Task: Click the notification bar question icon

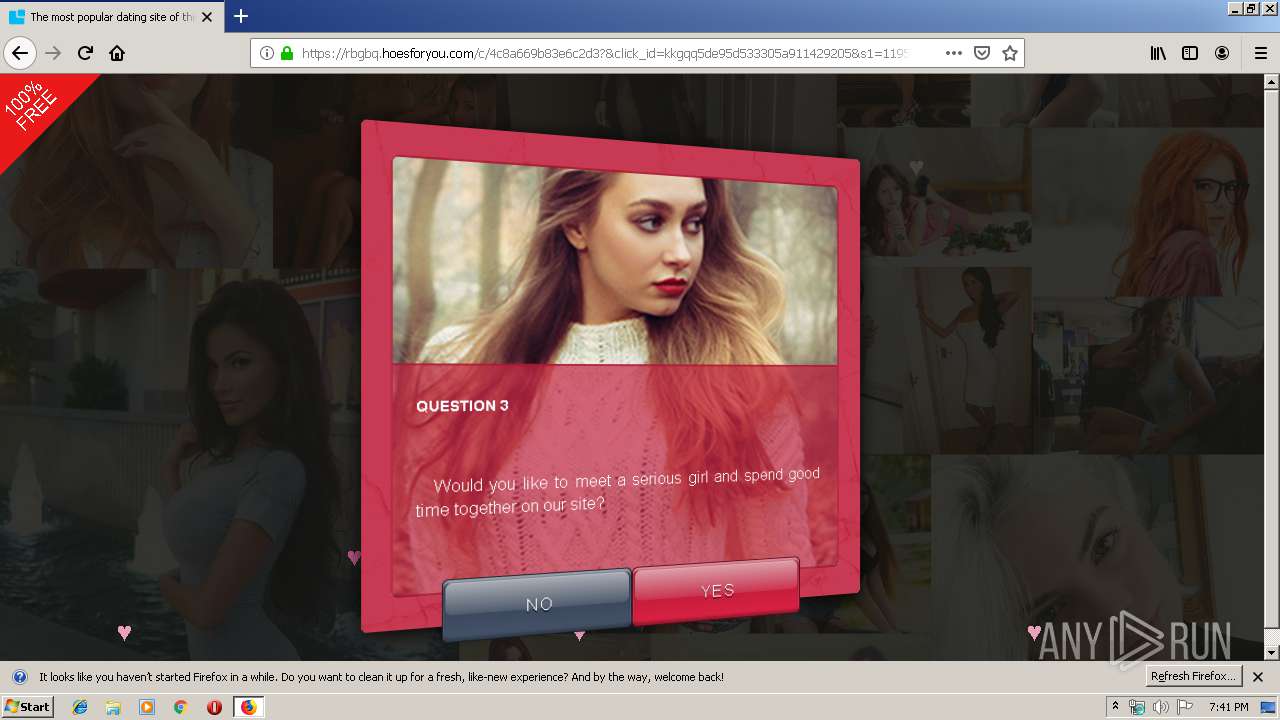Action: click(x=19, y=677)
